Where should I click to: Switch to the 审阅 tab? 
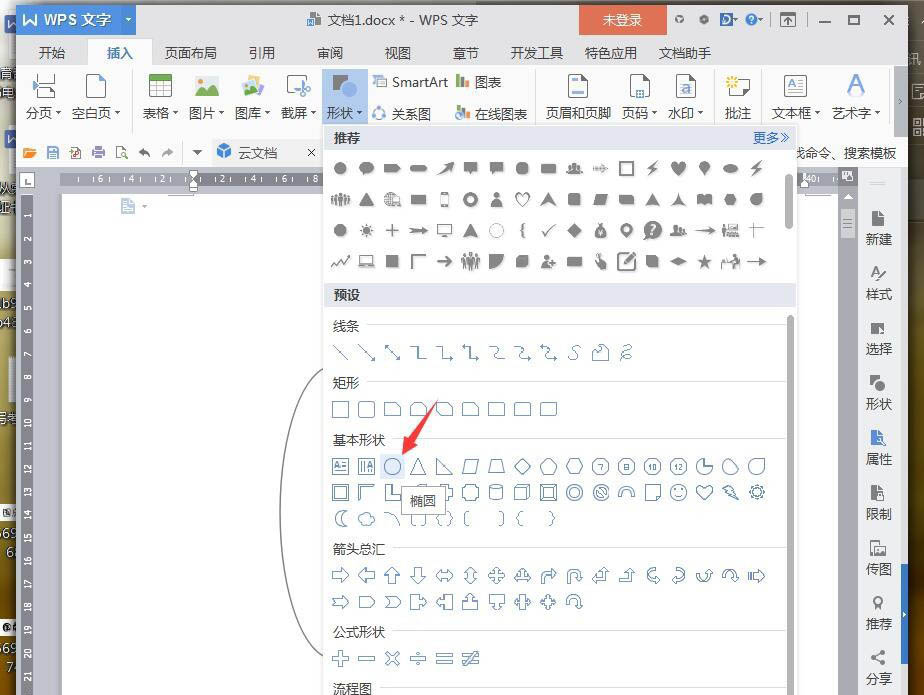click(x=330, y=53)
